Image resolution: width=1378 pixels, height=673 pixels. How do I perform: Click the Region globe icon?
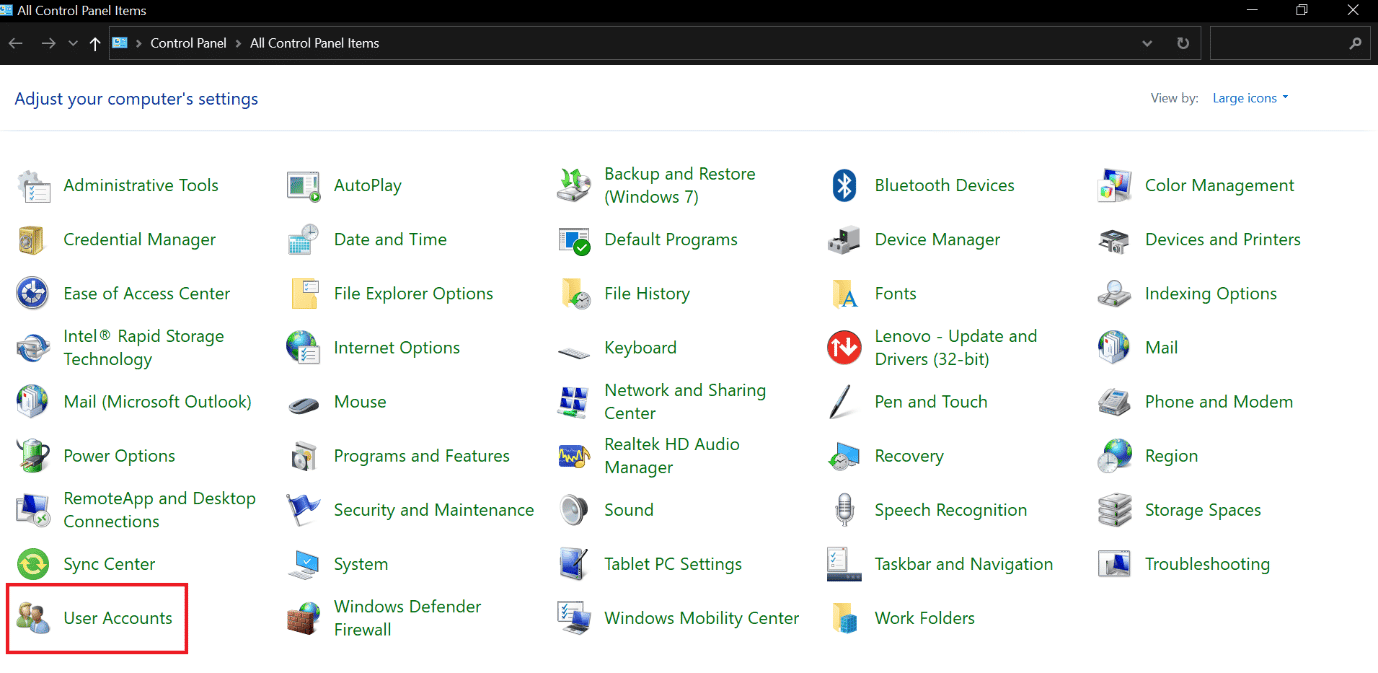pos(1114,456)
